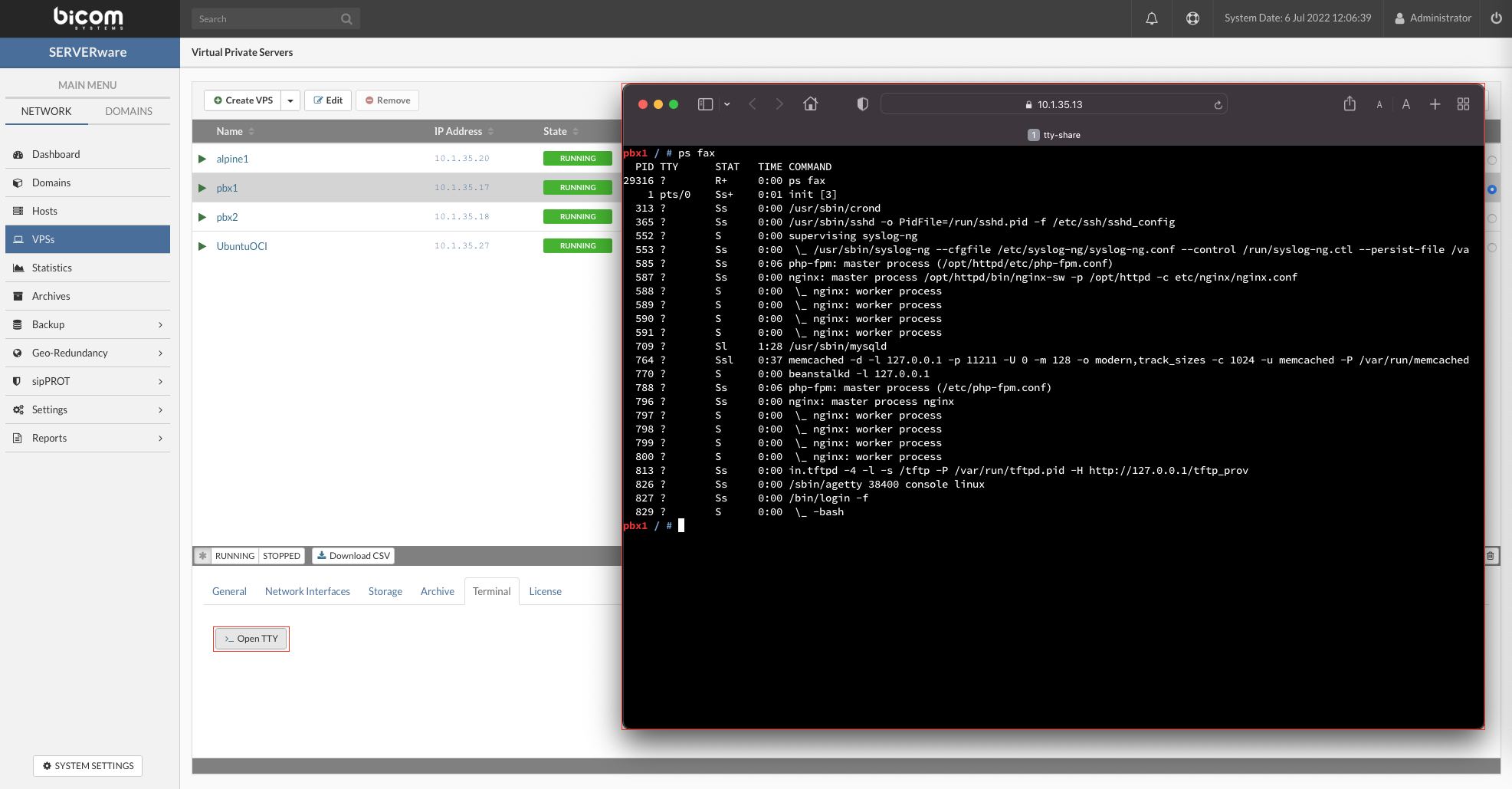The height and width of the screenshot is (789, 1512).
Task: Select the pbx2 row radio button
Action: tap(1492, 219)
